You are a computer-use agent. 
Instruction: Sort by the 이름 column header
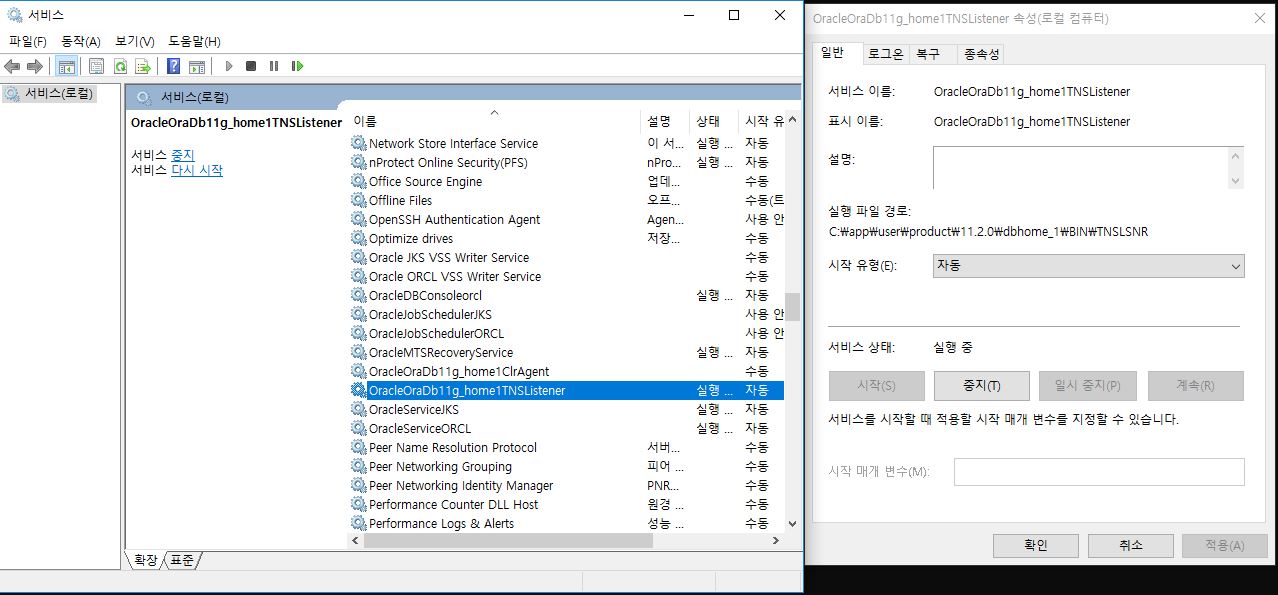click(494, 120)
